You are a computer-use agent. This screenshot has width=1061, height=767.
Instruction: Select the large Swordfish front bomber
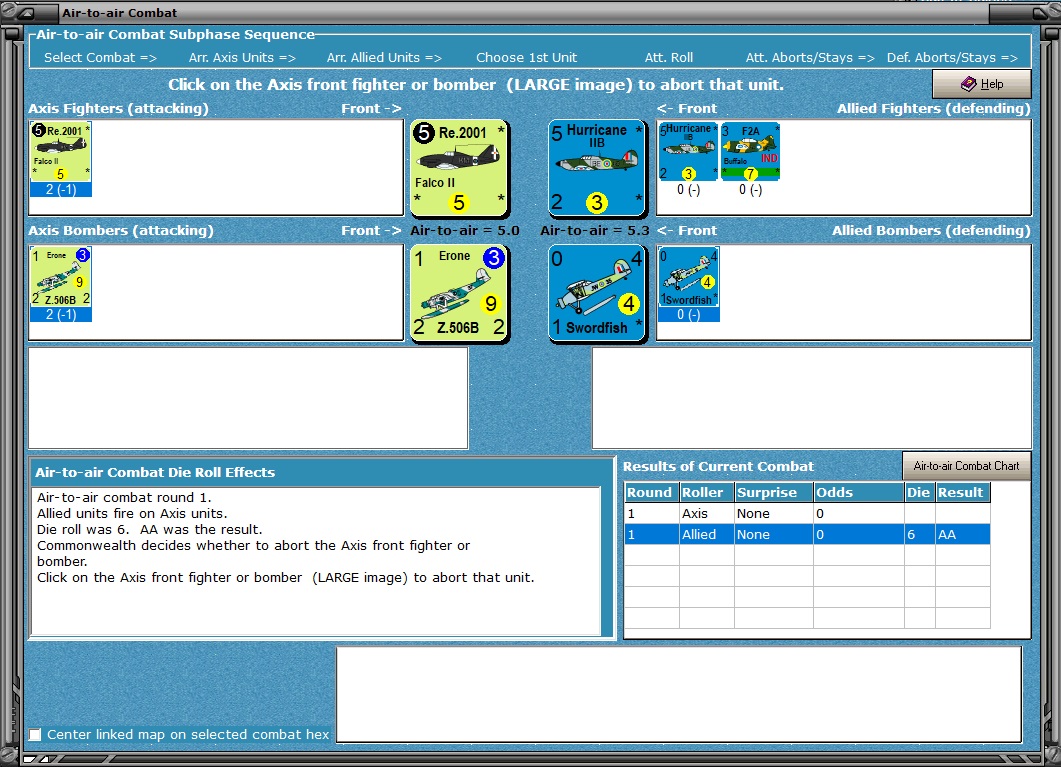[x=597, y=293]
